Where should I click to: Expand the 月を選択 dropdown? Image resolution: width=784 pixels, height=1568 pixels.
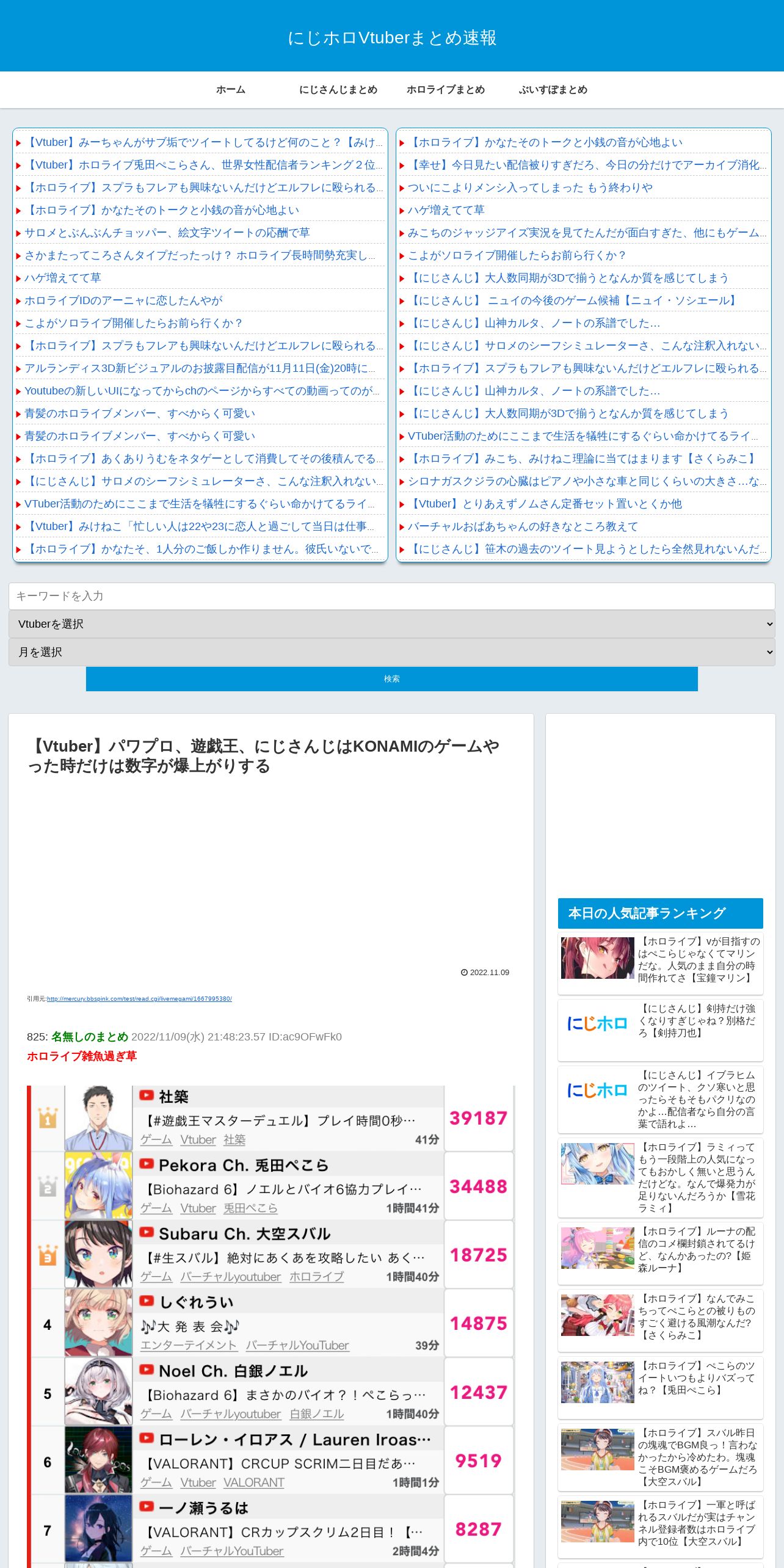(392, 652)
